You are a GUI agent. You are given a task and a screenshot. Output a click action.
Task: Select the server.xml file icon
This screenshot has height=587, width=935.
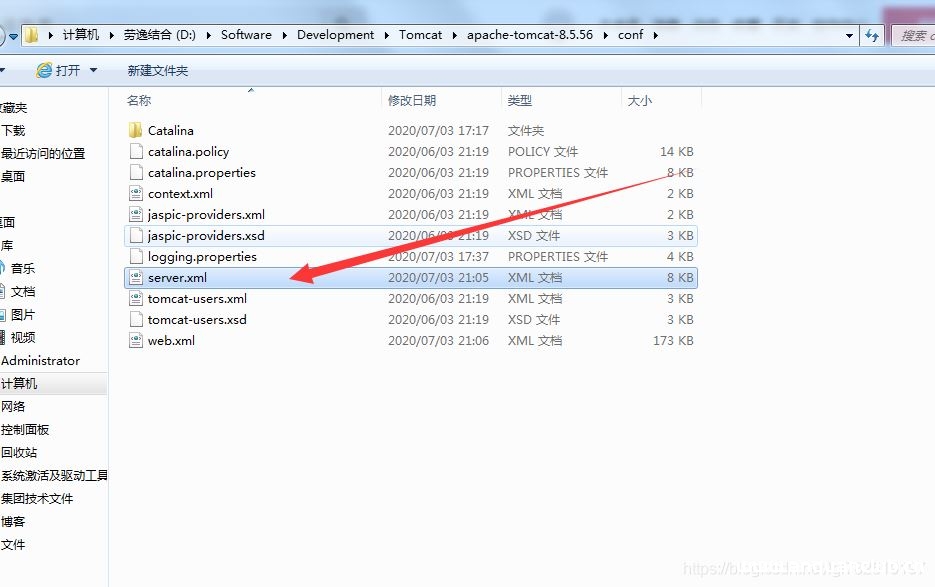(x=136, y=277)
